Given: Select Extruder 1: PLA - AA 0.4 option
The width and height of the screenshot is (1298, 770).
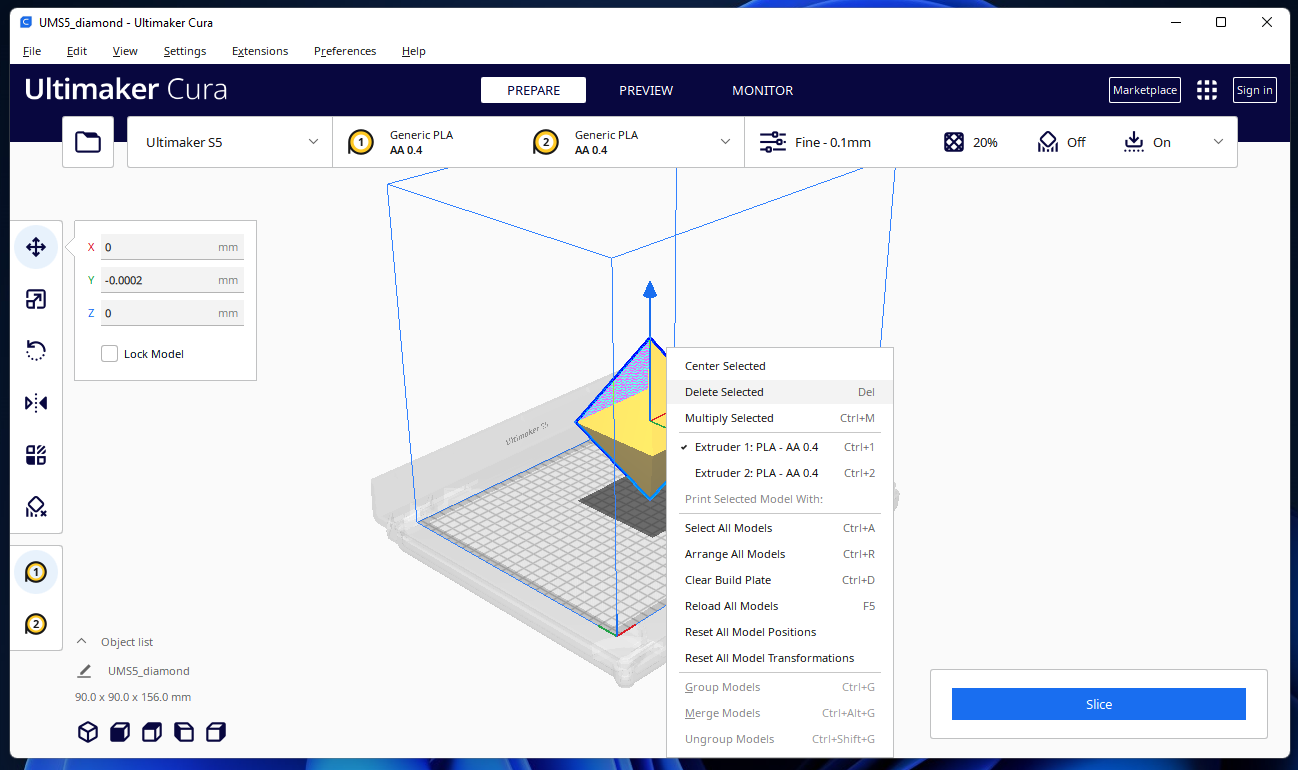Looking at the screenshot, I should [780, 447].
